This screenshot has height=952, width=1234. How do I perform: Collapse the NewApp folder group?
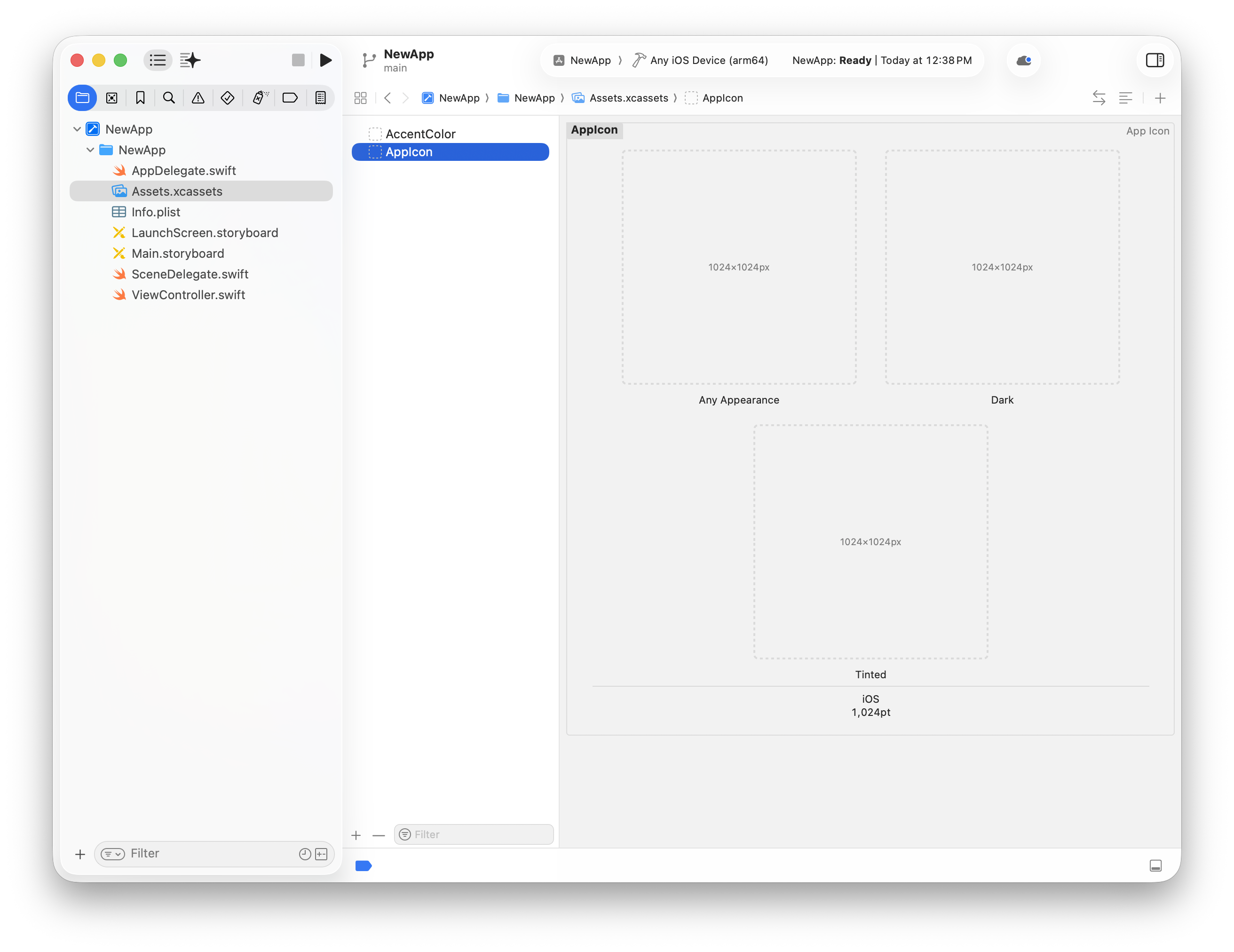(90, 150)
